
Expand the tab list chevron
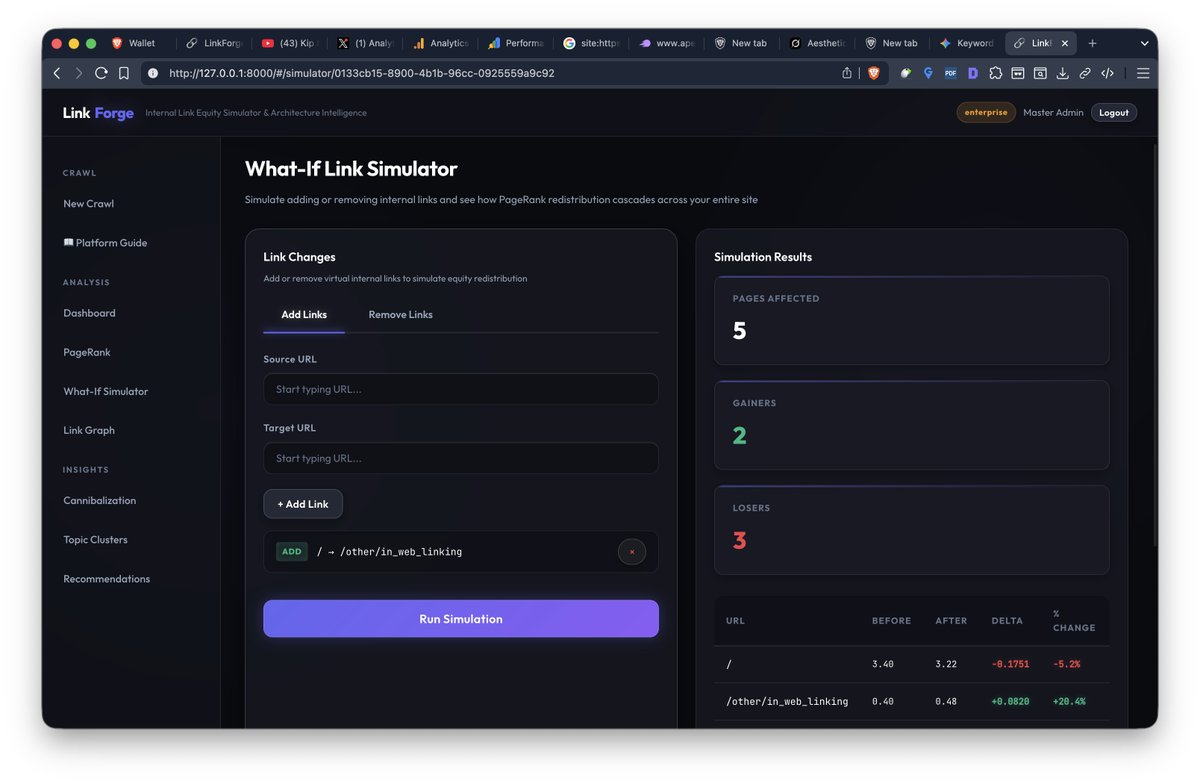click(x=1144, y=43)
